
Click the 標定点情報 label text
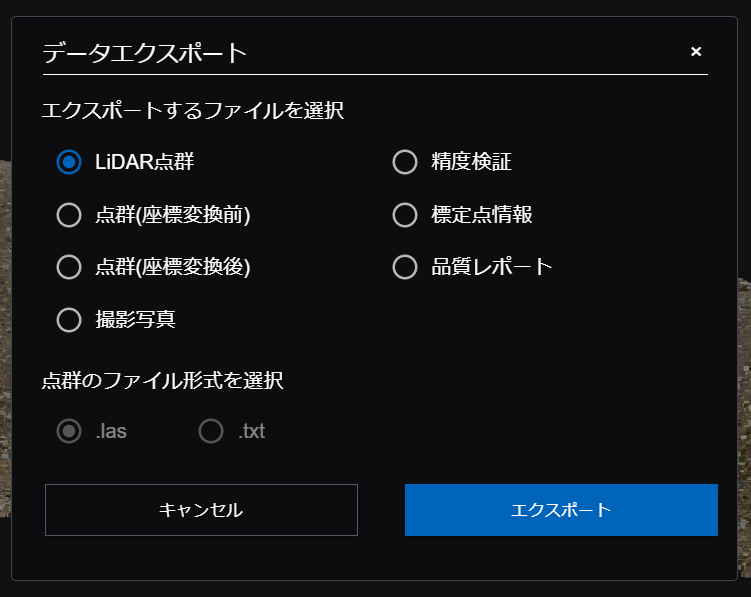tap(482, 215)
